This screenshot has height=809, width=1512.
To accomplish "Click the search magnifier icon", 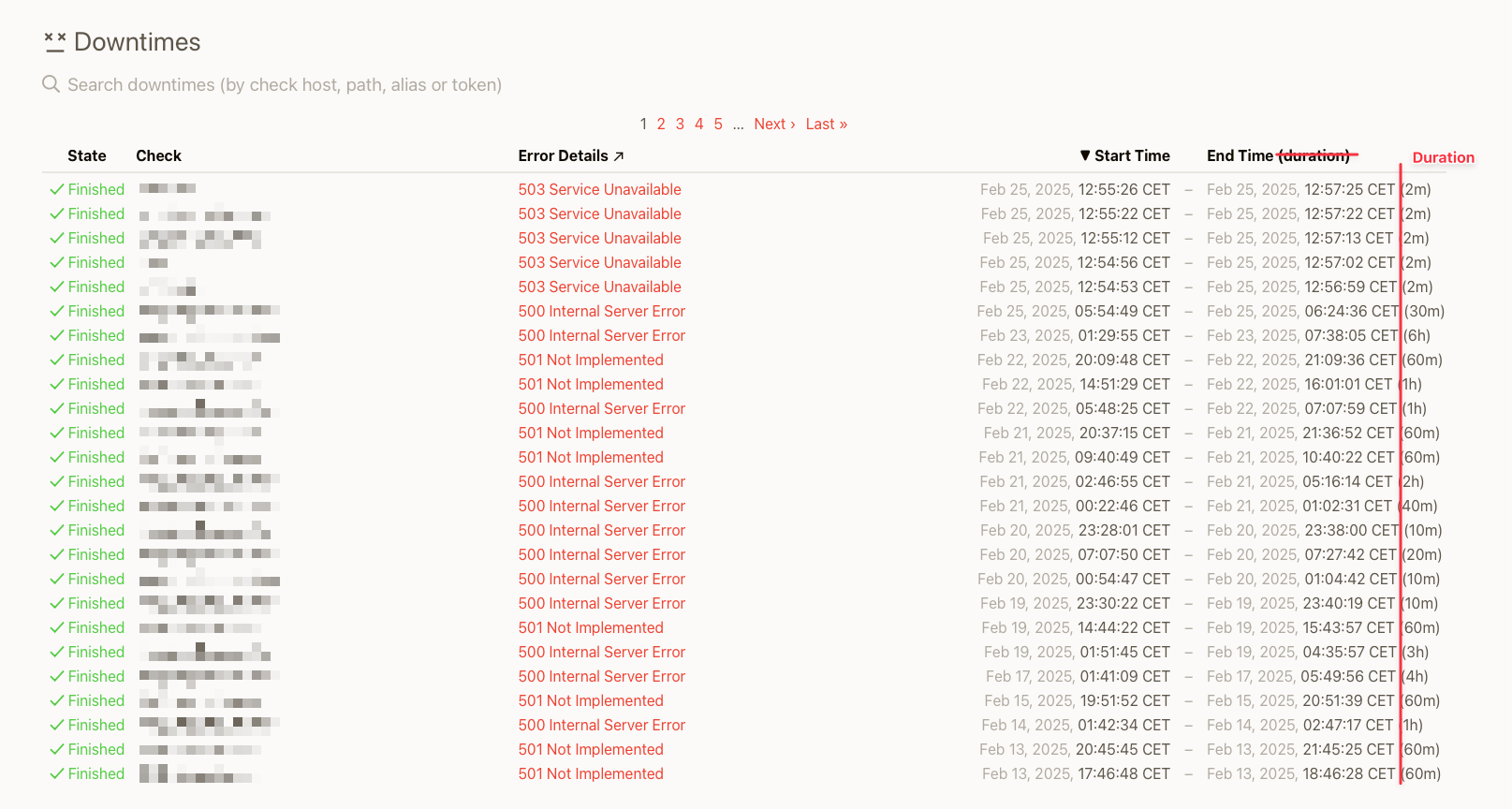I will tap(51, 84).
